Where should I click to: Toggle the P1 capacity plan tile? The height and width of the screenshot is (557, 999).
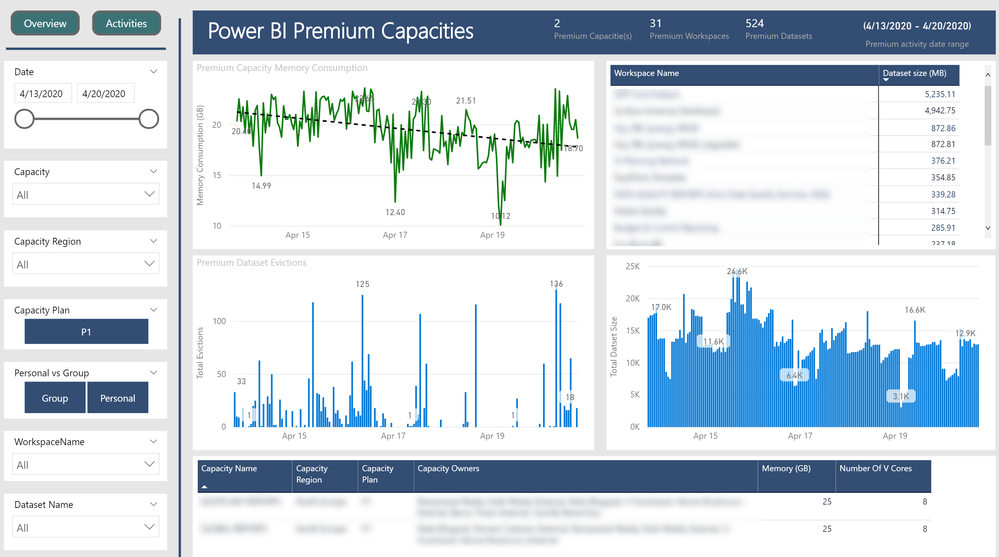[86, 331]
